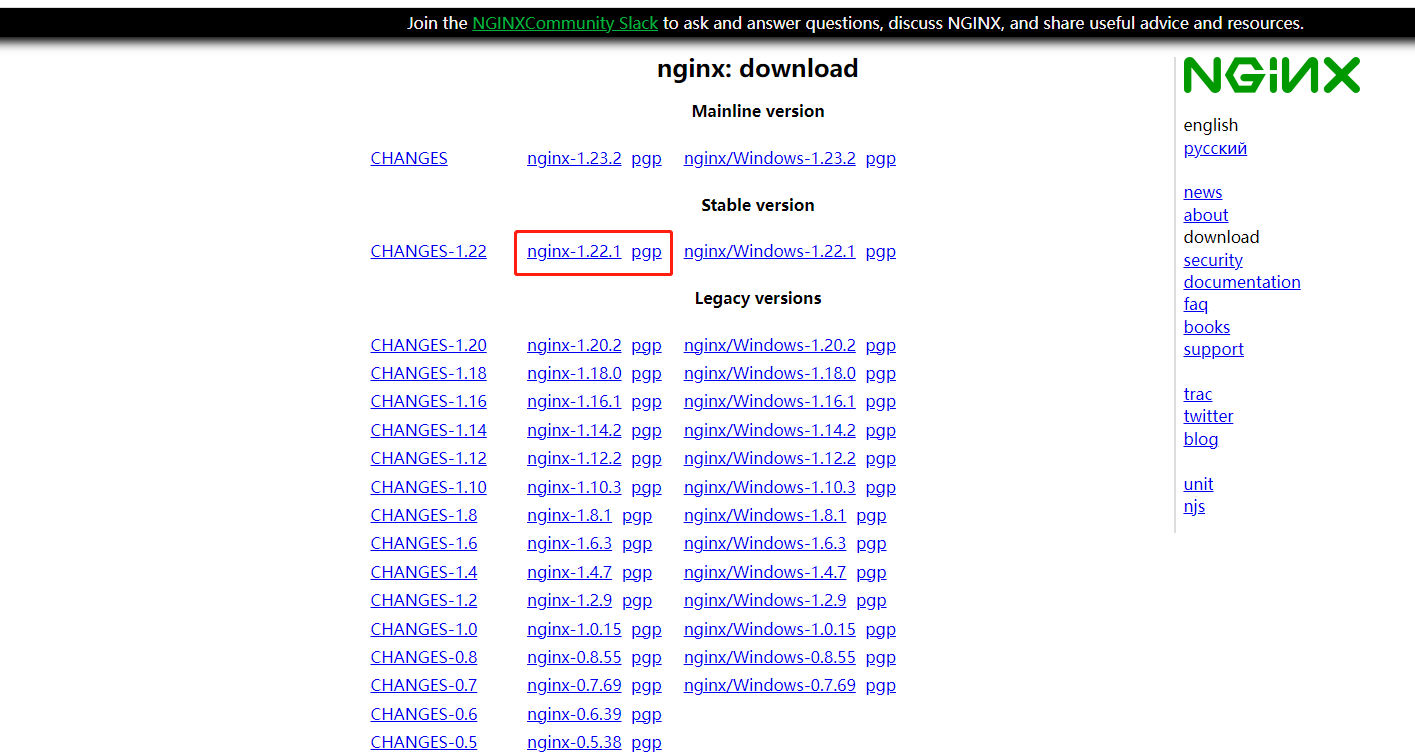Open CHANGES-1.22 changelog
Image resolution: width=1415 pixels, height=755 pixels.
(428, 251)
